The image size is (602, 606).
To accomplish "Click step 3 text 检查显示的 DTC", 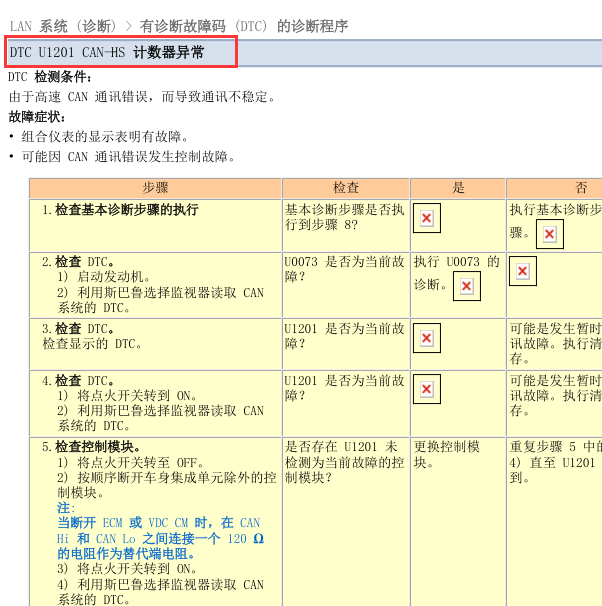I will pos(92,344).
